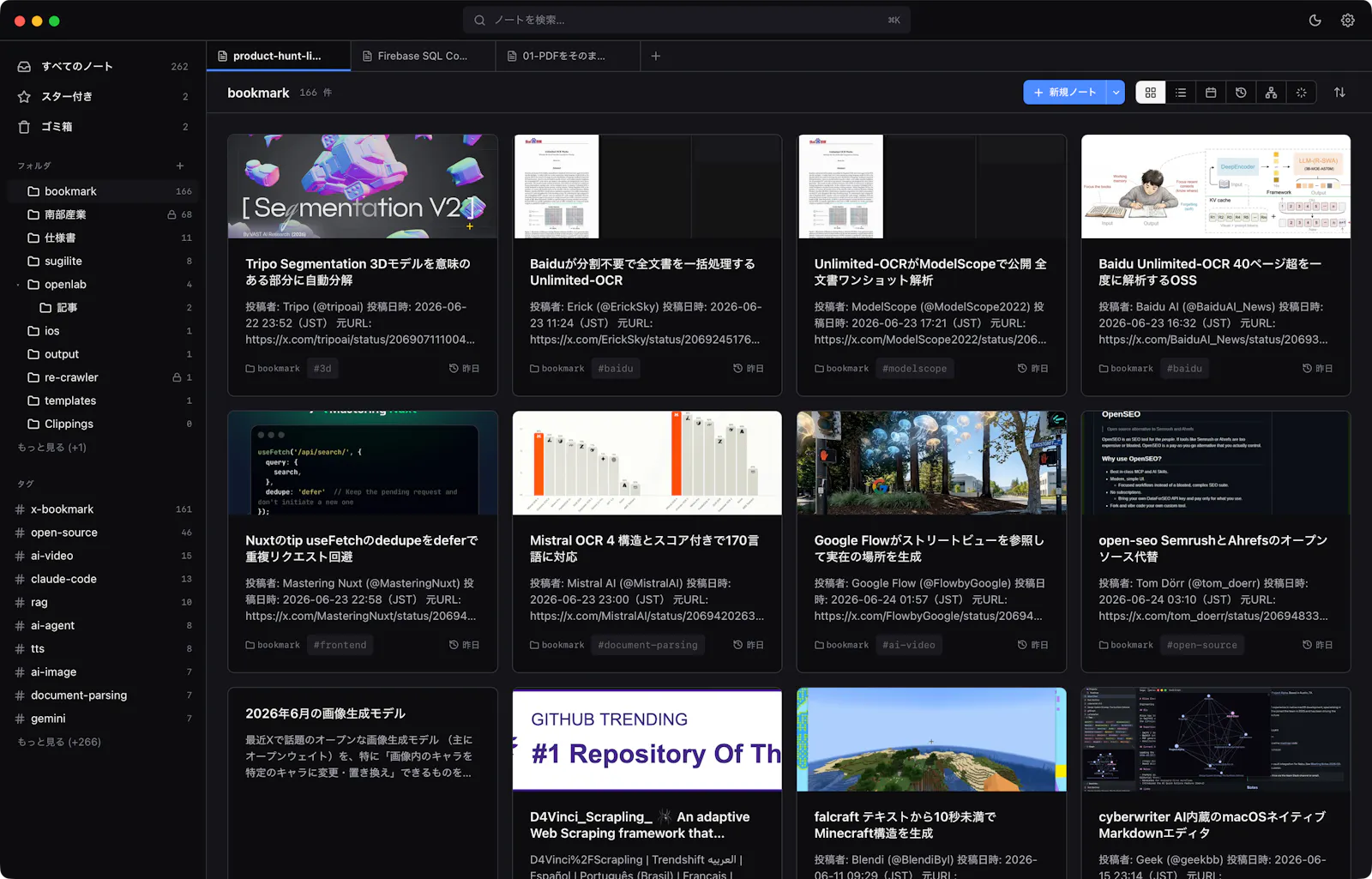
Task: Click #baidu chip on the Erick card
Action: pyautogui.click(x=616, y=369)
